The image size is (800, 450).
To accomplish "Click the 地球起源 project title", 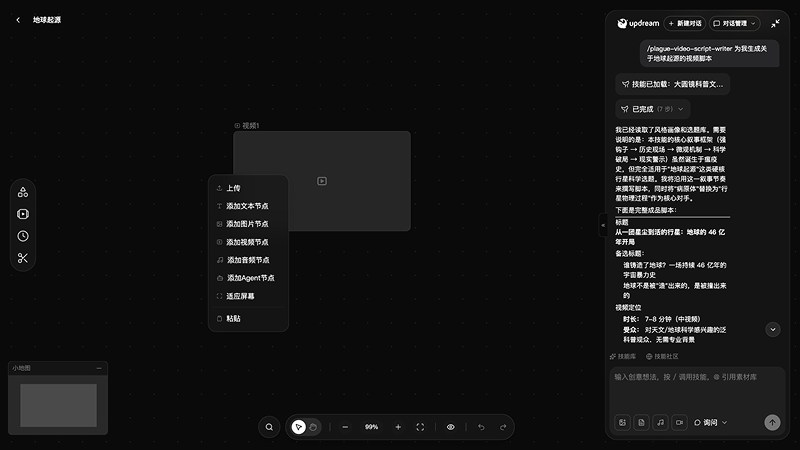I will coord(47,20).
